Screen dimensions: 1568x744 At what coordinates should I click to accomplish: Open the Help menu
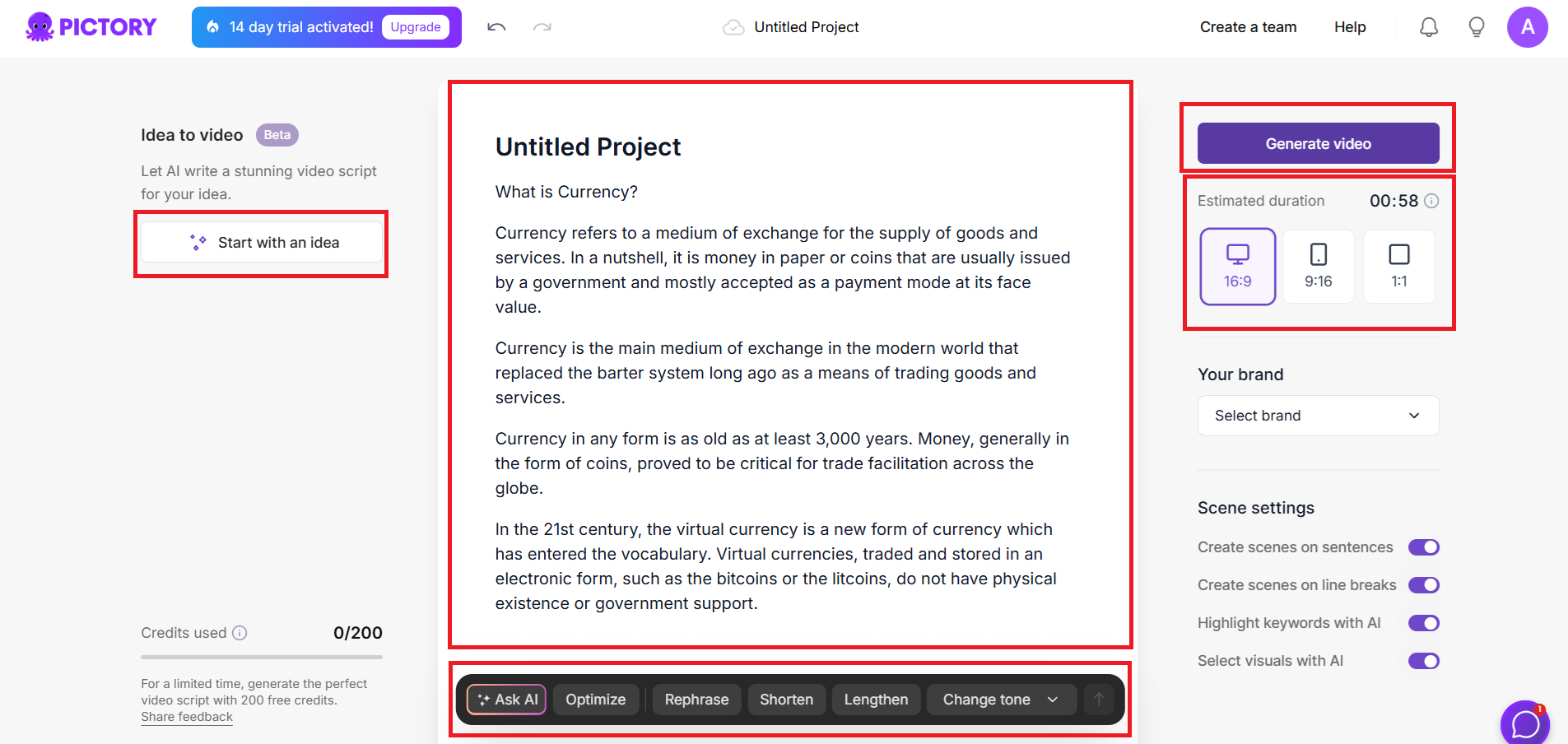coord(1350,27)
